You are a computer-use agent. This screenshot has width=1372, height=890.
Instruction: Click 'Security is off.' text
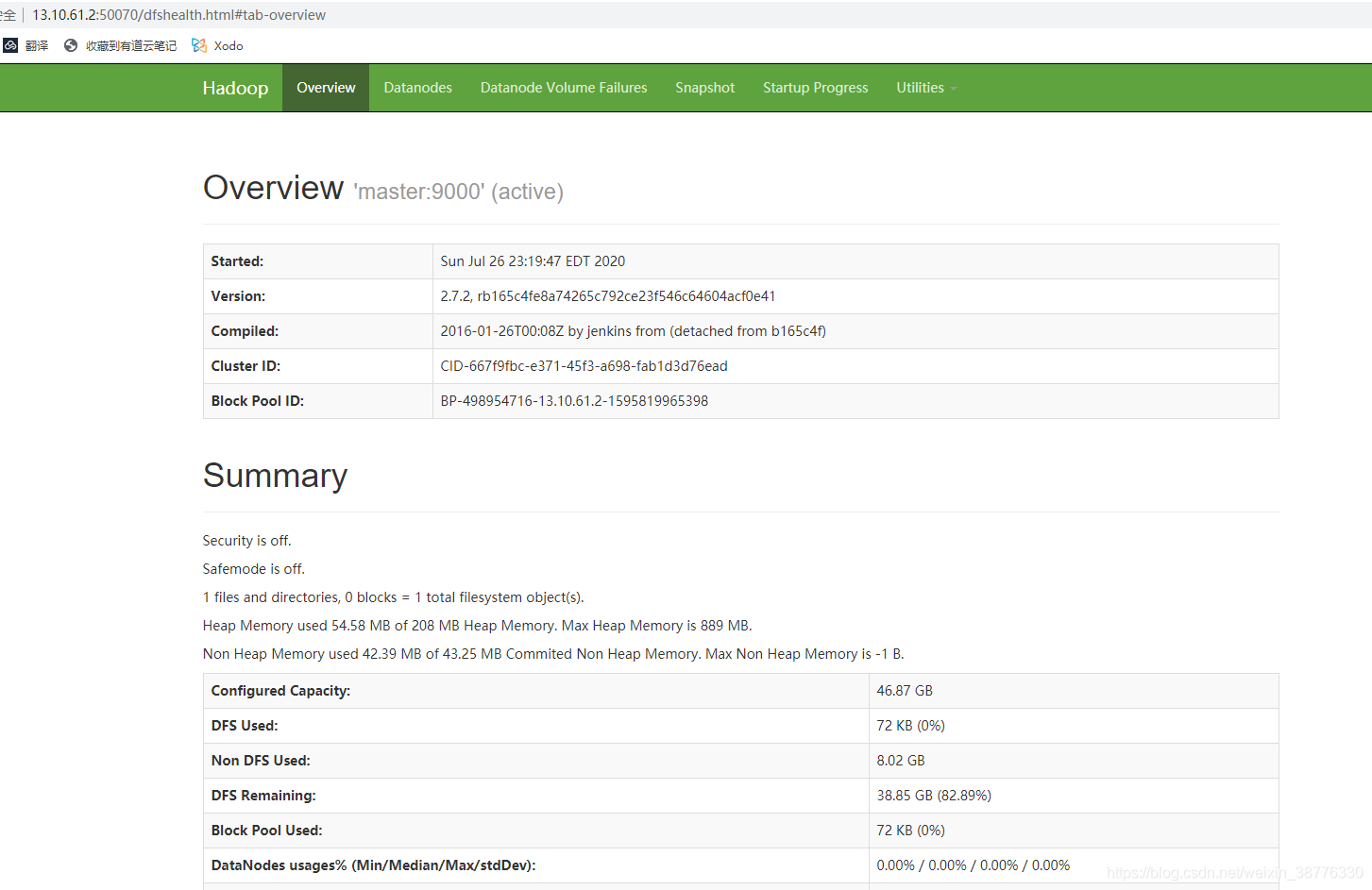[x=247, y=541]
